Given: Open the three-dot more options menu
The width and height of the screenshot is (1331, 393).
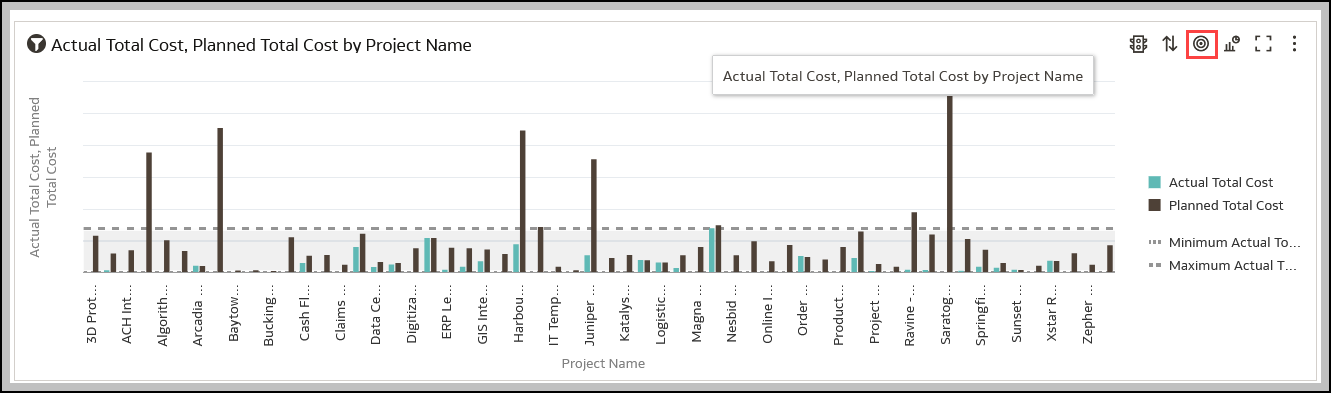Looking at the screenshot, I should [1295, 44].
